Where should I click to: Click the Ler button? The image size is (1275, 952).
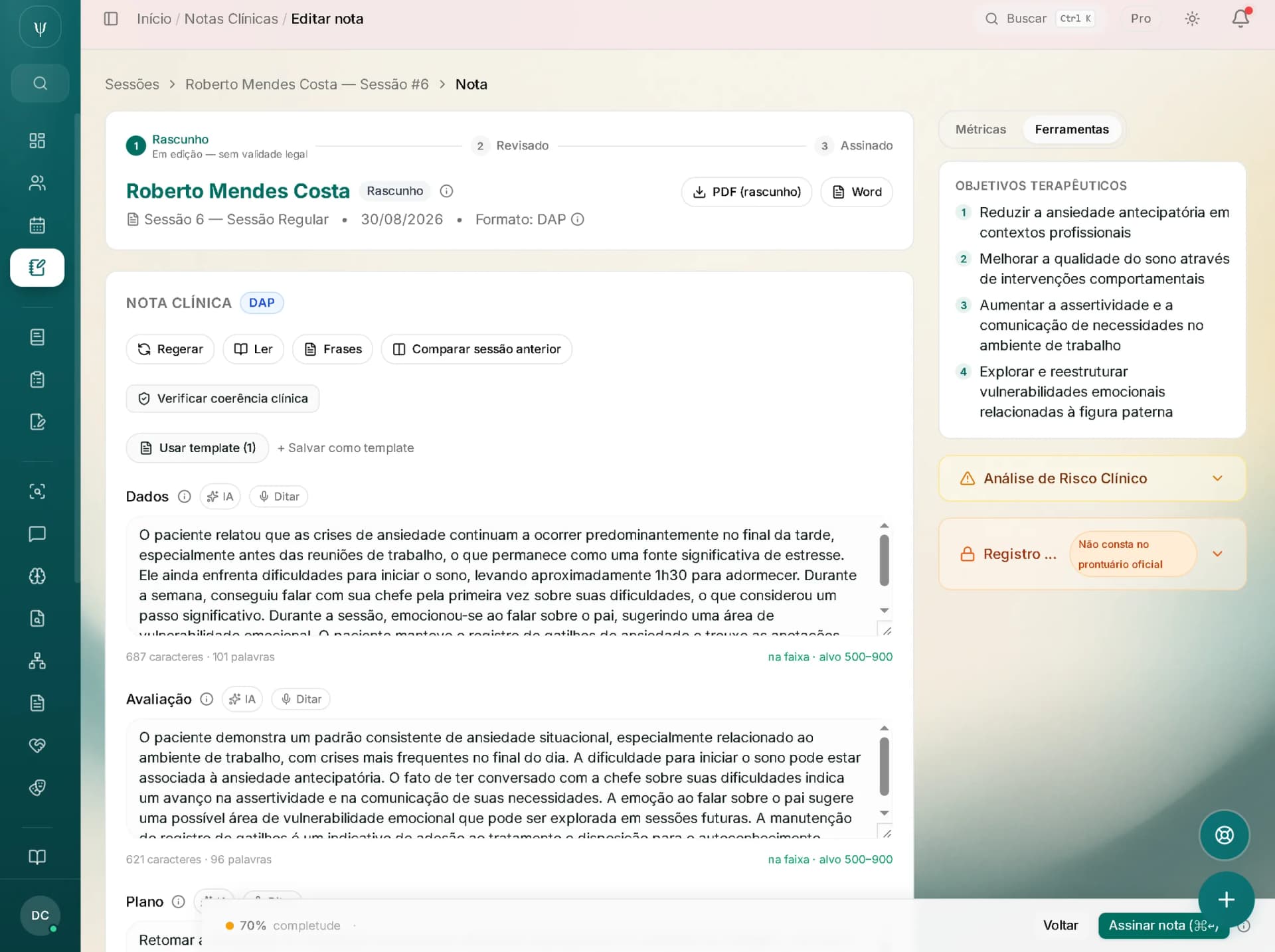pyautogui.click(x=254, y=349)
